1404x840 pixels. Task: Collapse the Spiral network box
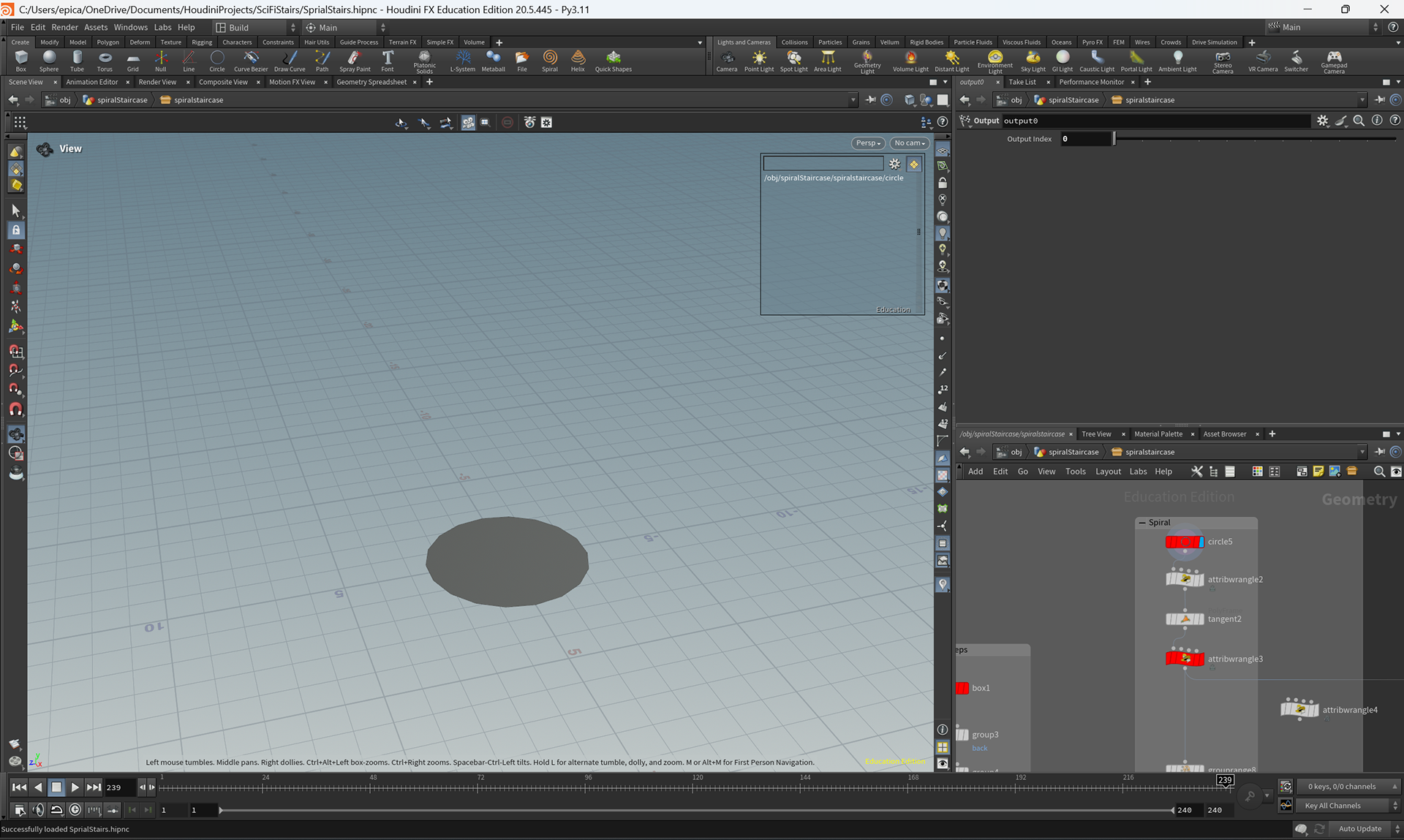[x=1142, y=523]
